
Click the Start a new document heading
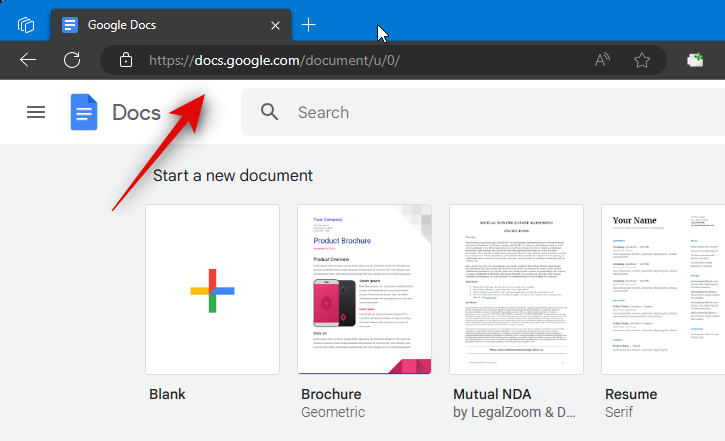pyautogui.click(x=233, y=176)
